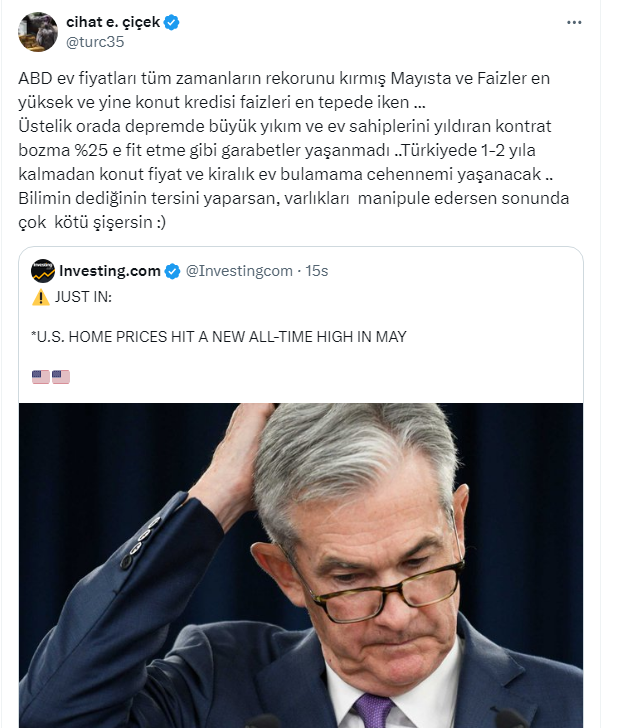Click the Investing.com verified badge
The height and width of the screenshot is (728, 620).
point(172,271)
